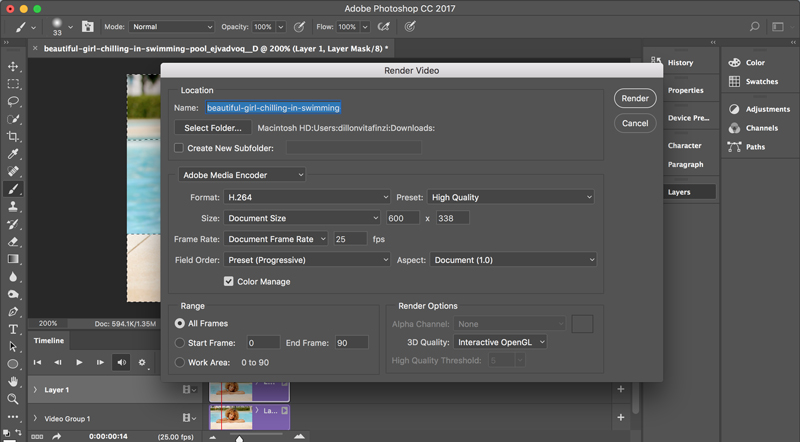Go to first frame in timeline
Screen dimensions: 800x442
pyautogui.click(x=37, y=362)
